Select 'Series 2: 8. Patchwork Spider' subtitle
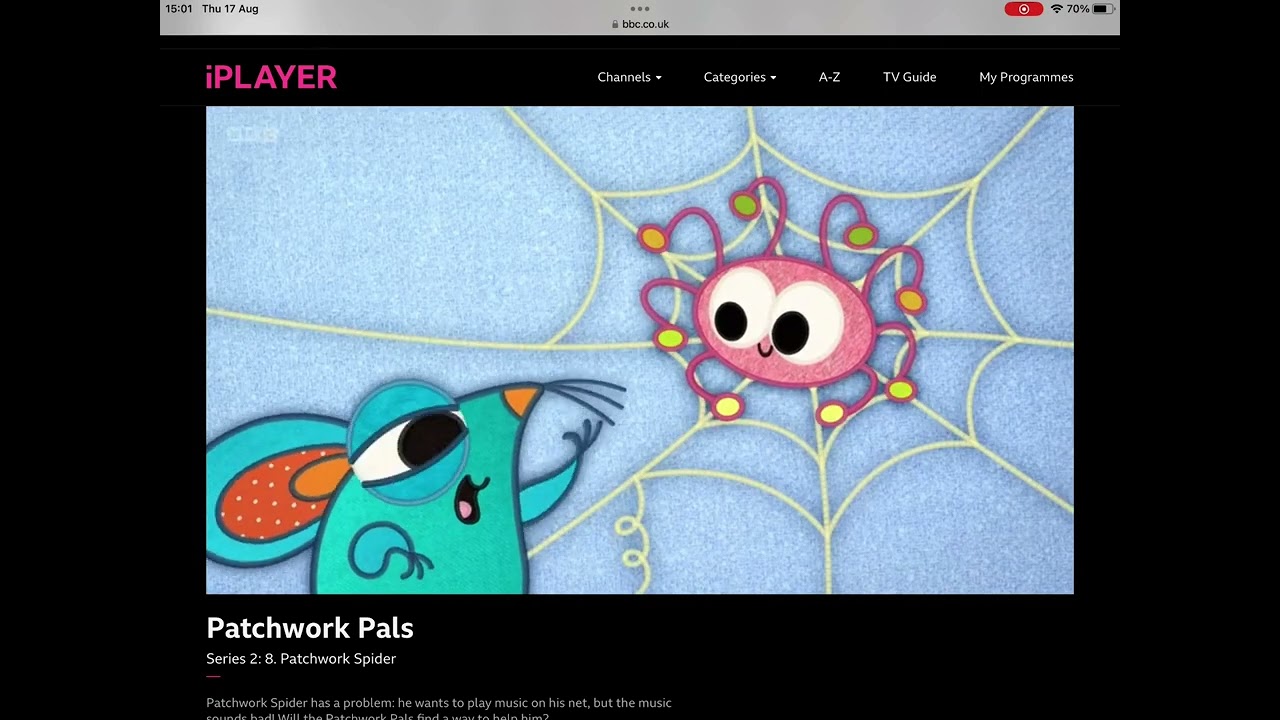Image resolution: width=1280 pixels, height=720 pixels. (x=301, y=658)
